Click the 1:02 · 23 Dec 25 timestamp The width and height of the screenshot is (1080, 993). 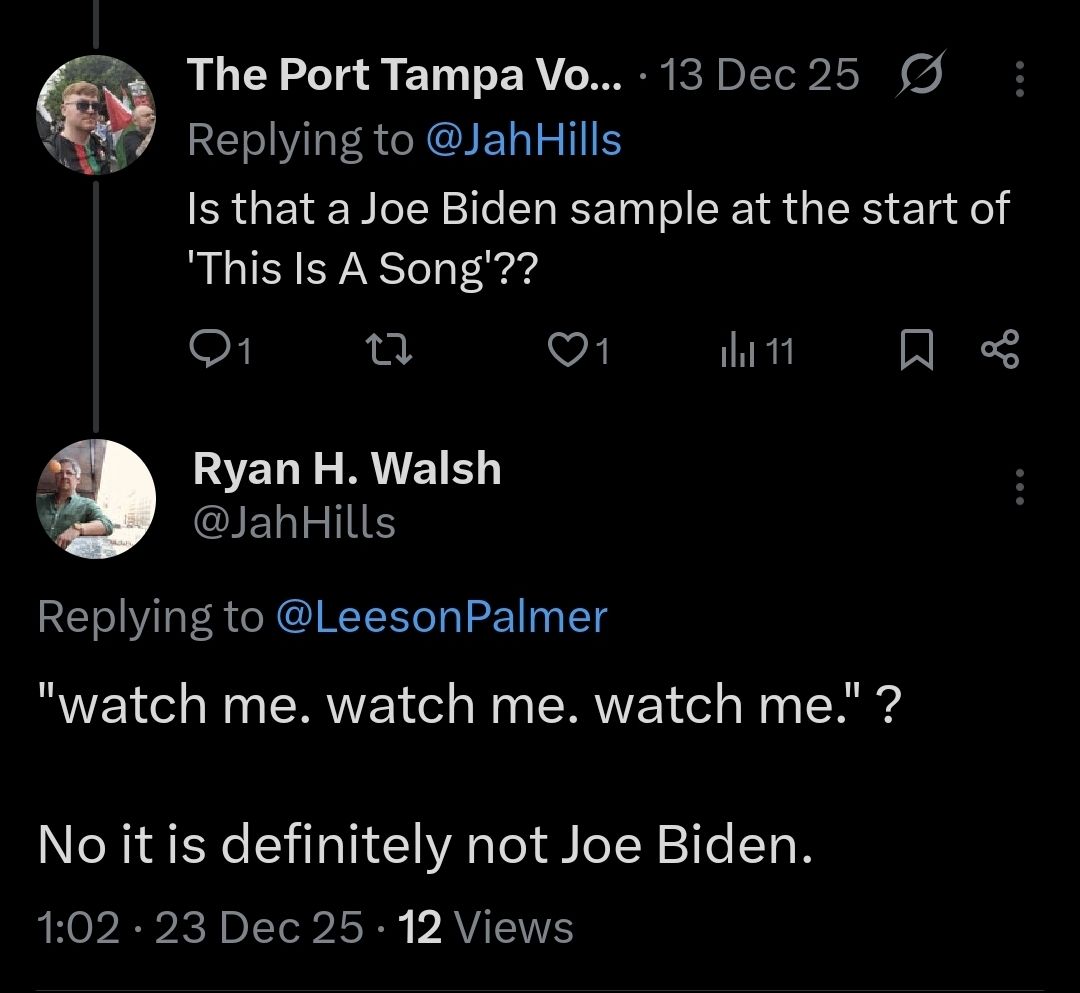coord(200,927)
